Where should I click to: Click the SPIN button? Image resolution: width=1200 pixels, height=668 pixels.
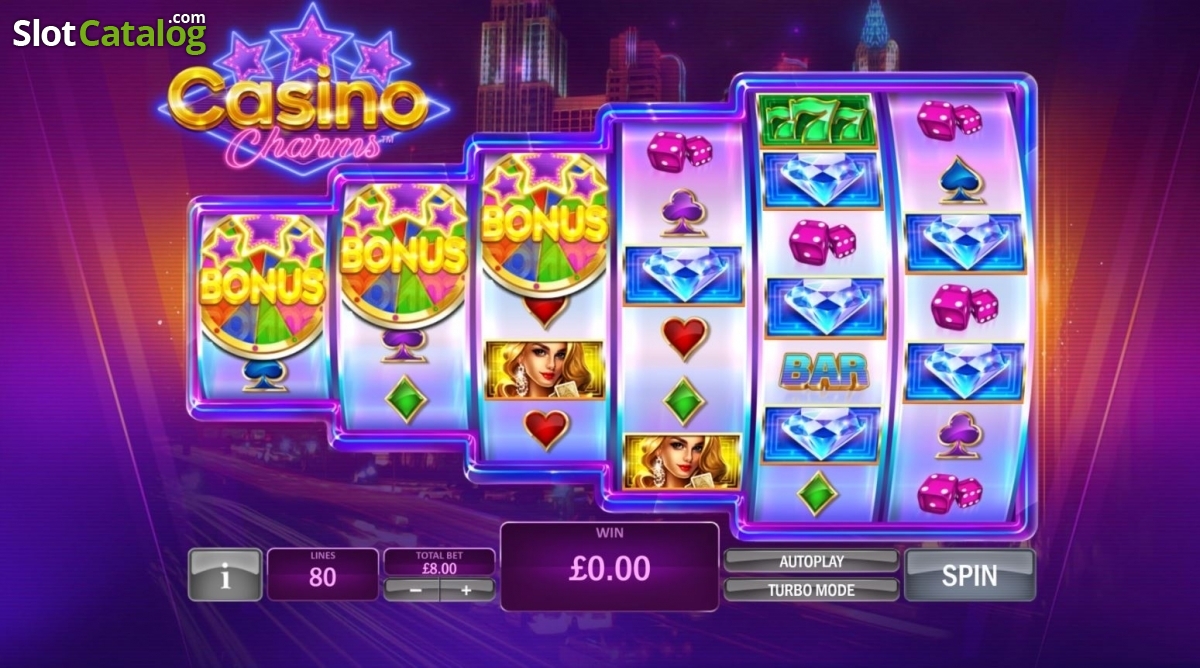(969, 575)
